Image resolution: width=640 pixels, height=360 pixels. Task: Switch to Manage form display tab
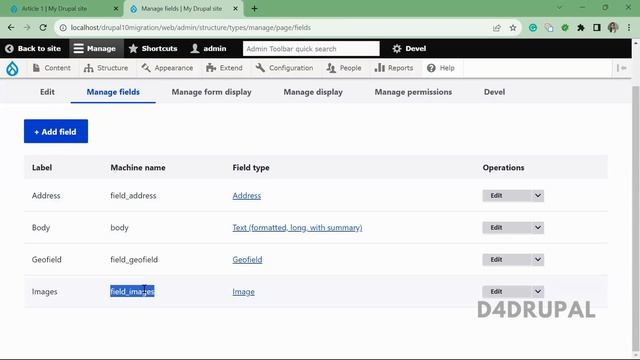pos(211,92)
